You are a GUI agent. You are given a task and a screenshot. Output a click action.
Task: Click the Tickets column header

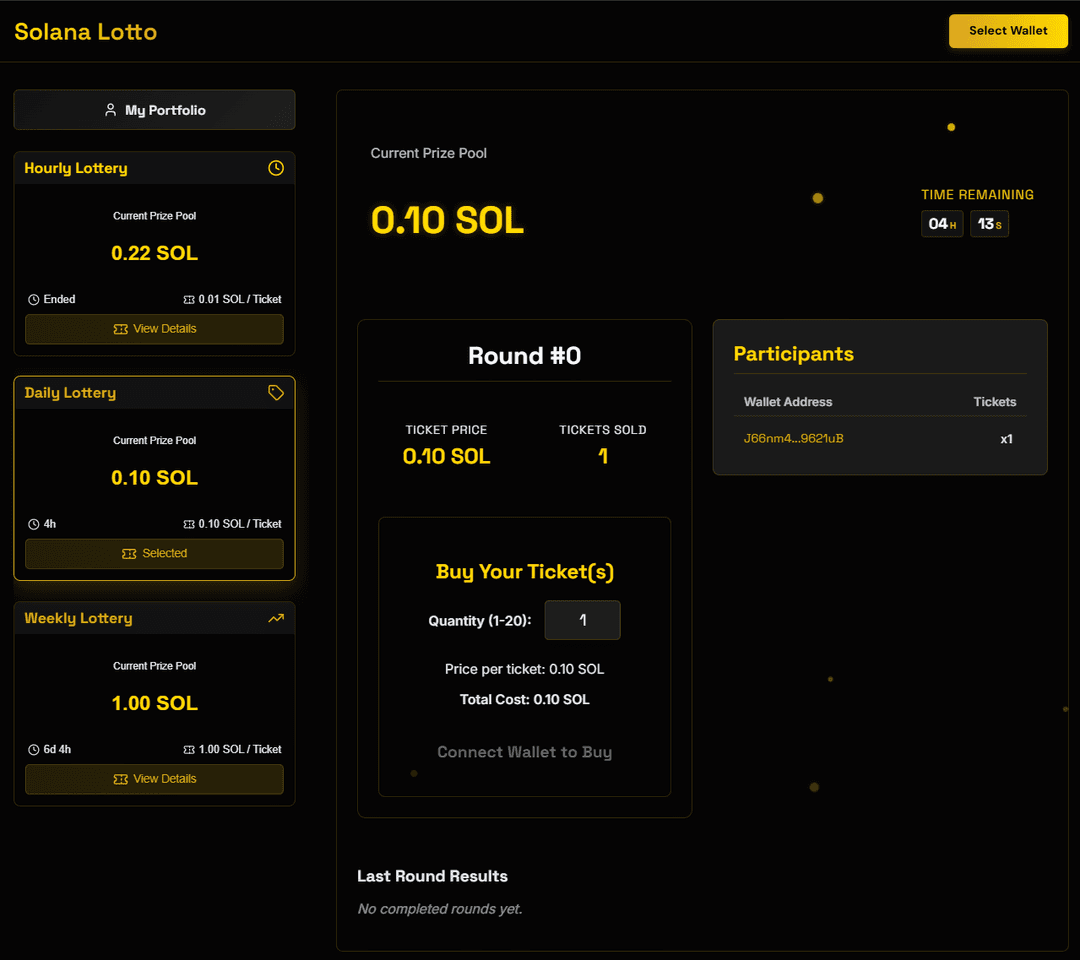tap(995, 402)
